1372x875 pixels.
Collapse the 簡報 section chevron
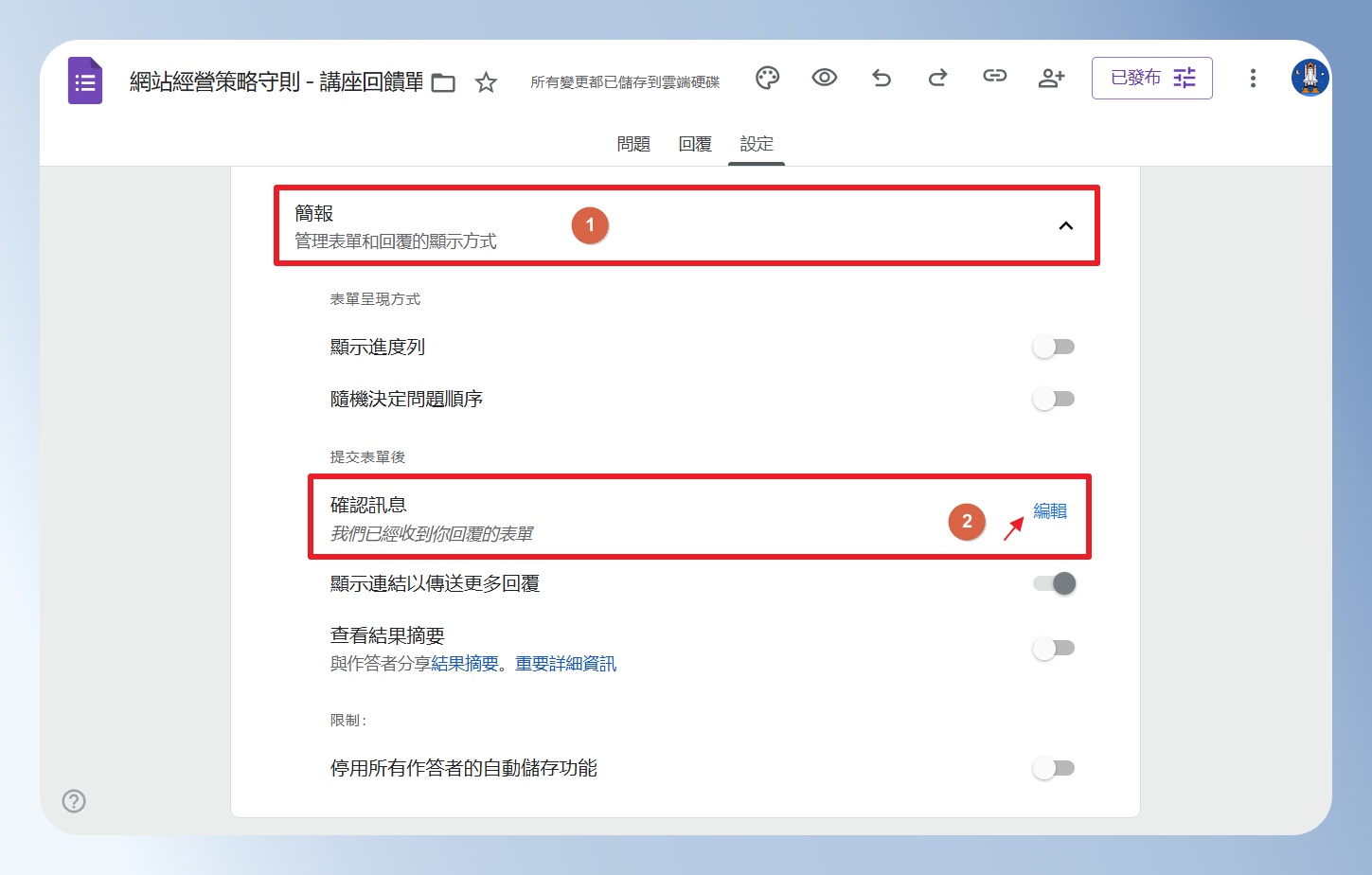1065,225
